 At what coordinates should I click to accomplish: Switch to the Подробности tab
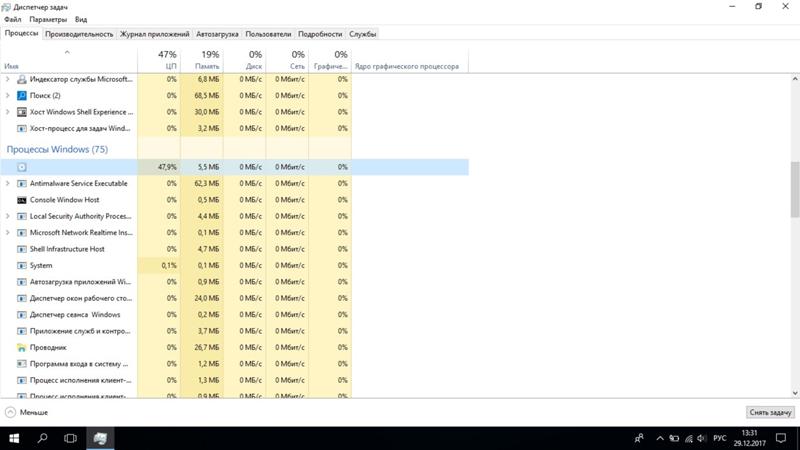point(320,34)
